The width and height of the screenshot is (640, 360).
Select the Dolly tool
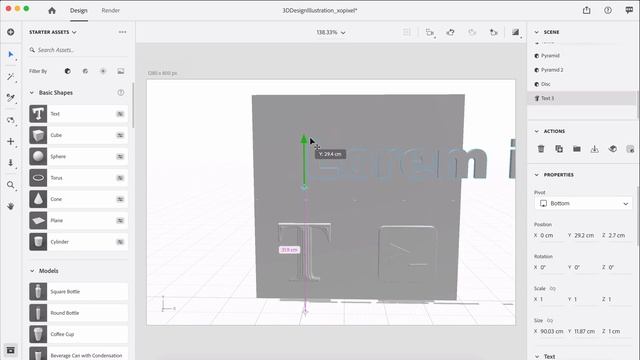[11, 162]
